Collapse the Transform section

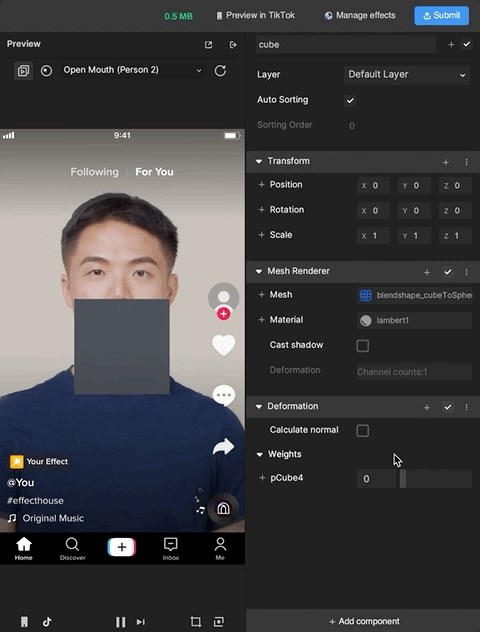259,162
